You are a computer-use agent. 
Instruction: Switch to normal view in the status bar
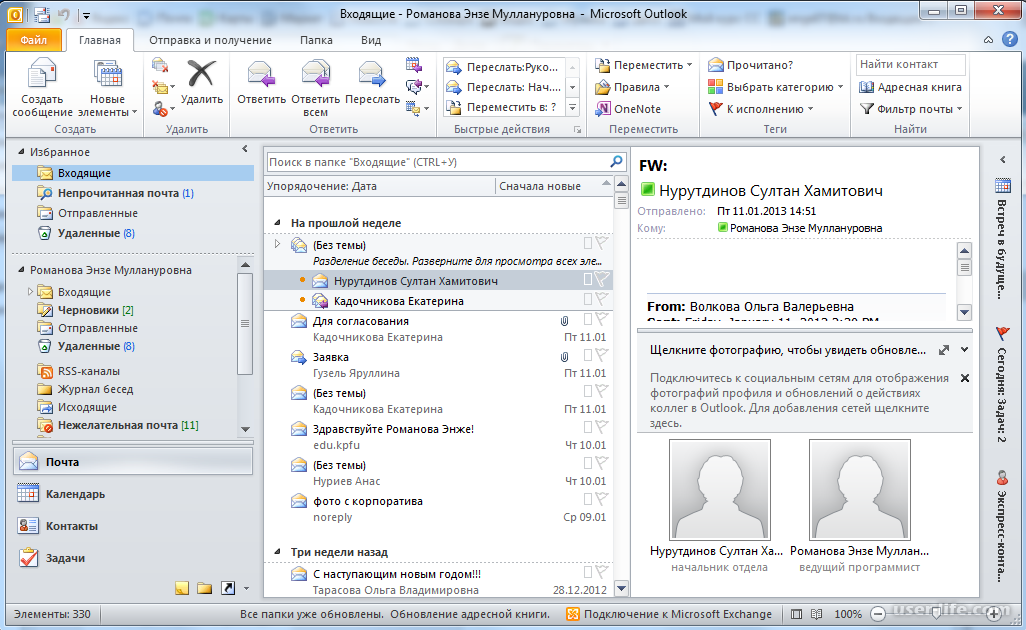point(796,614)
